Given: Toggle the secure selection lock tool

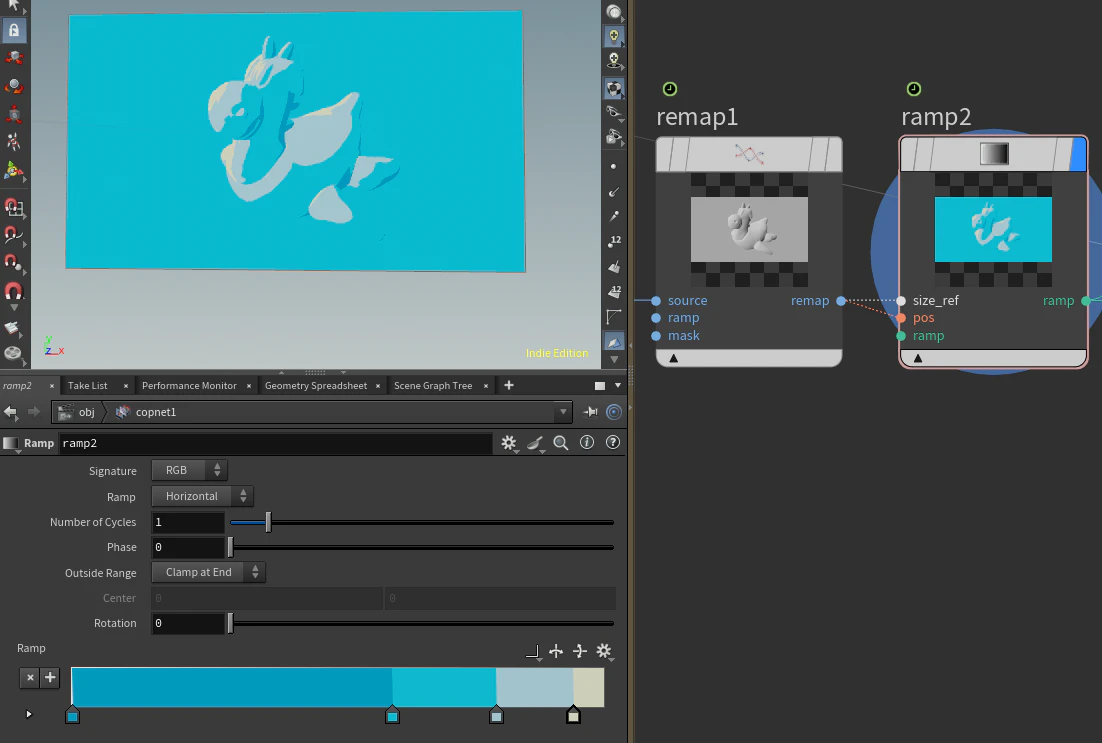Looking at the screenshot, I should click(14, 31).
